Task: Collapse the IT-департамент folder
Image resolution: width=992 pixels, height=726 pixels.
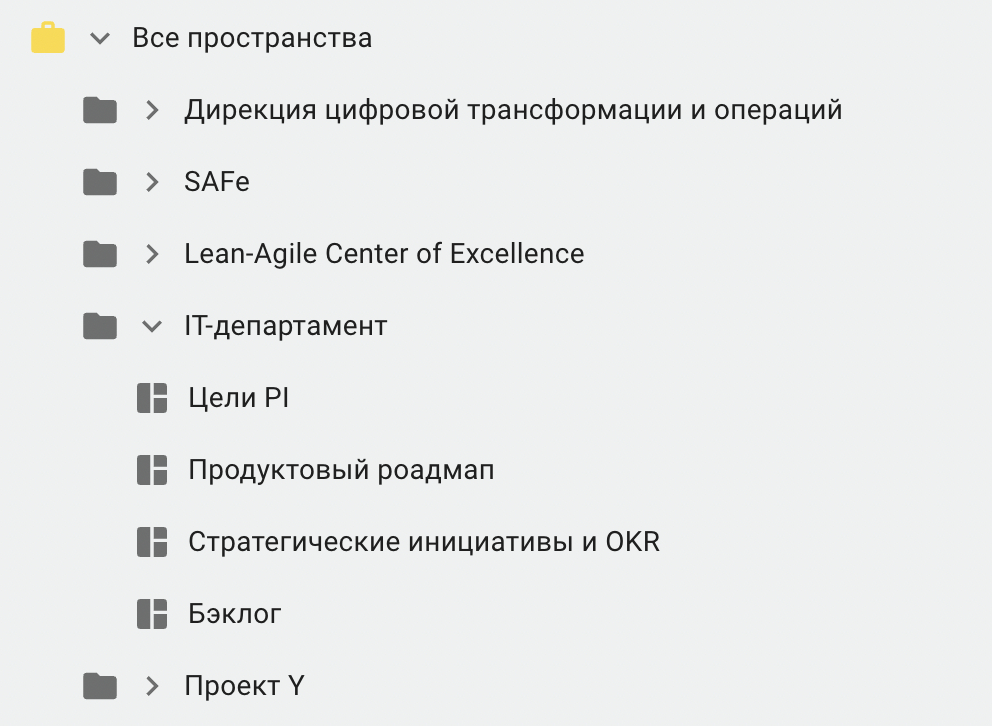Action: (x=152, y=326)
